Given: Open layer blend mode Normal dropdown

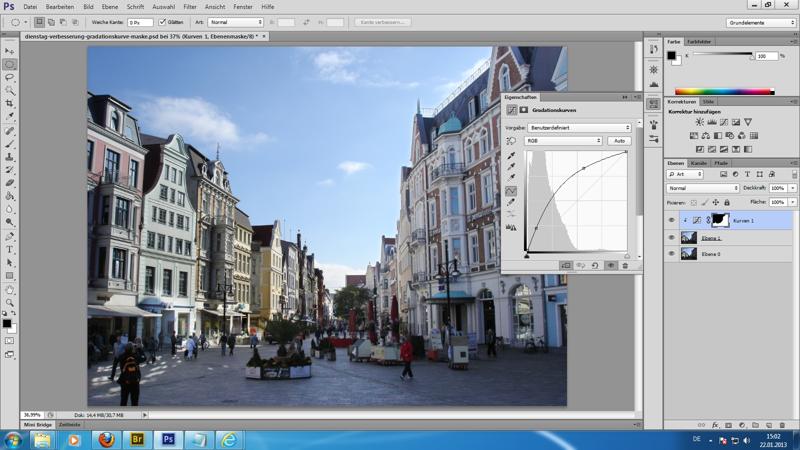Looking at the screenshot, I should [703, 188].
